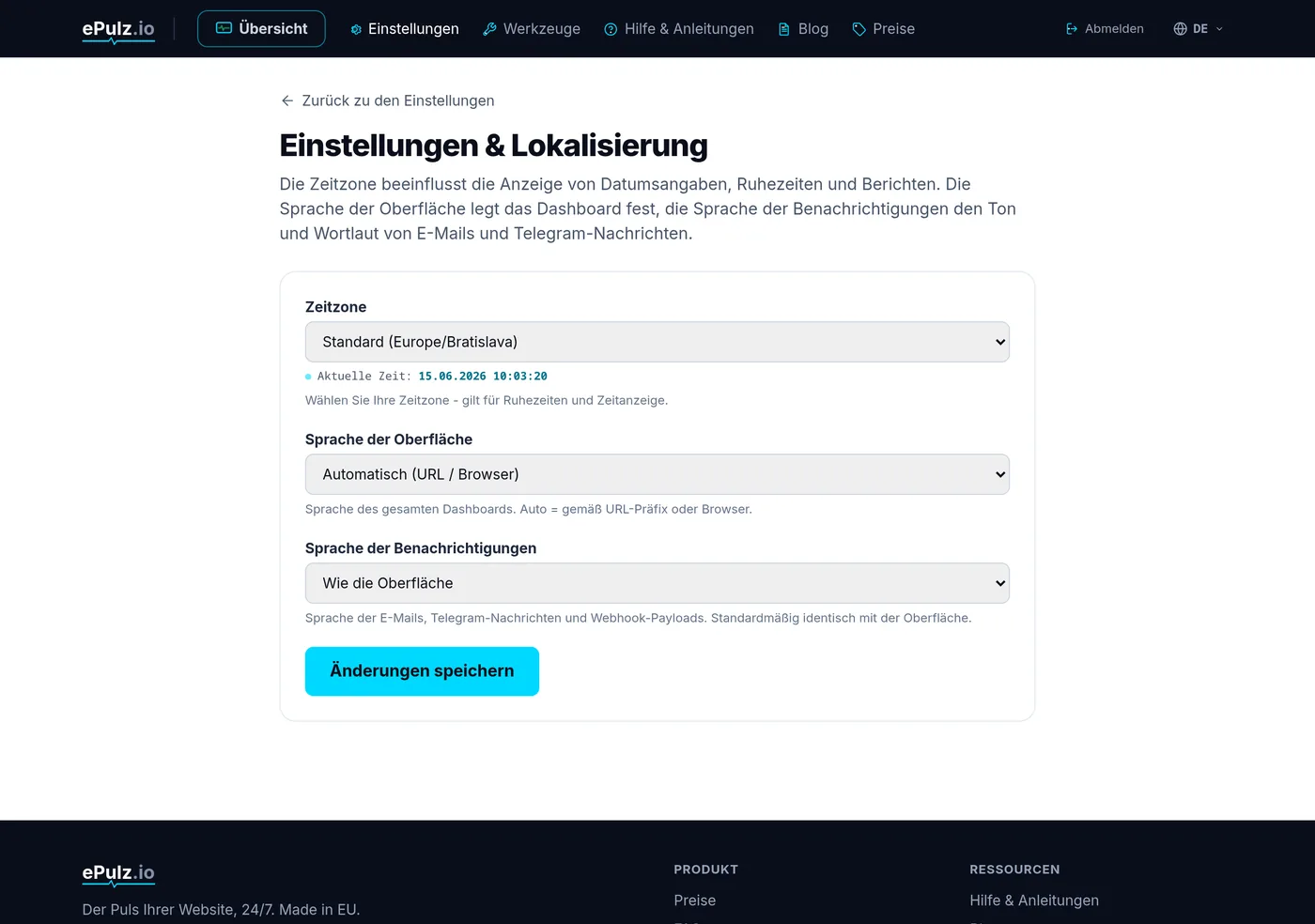This screenshot has height=924, width=1315.
Task: Open the Sprache der Oberfläche dropdown
Action: [657, 474]
